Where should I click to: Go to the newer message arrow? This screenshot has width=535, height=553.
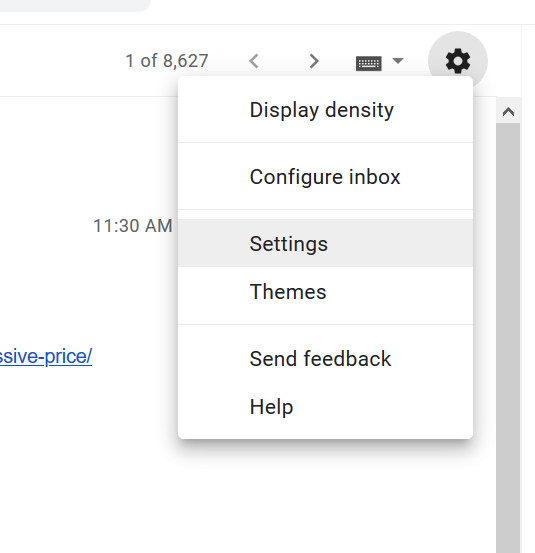point(254,61)
